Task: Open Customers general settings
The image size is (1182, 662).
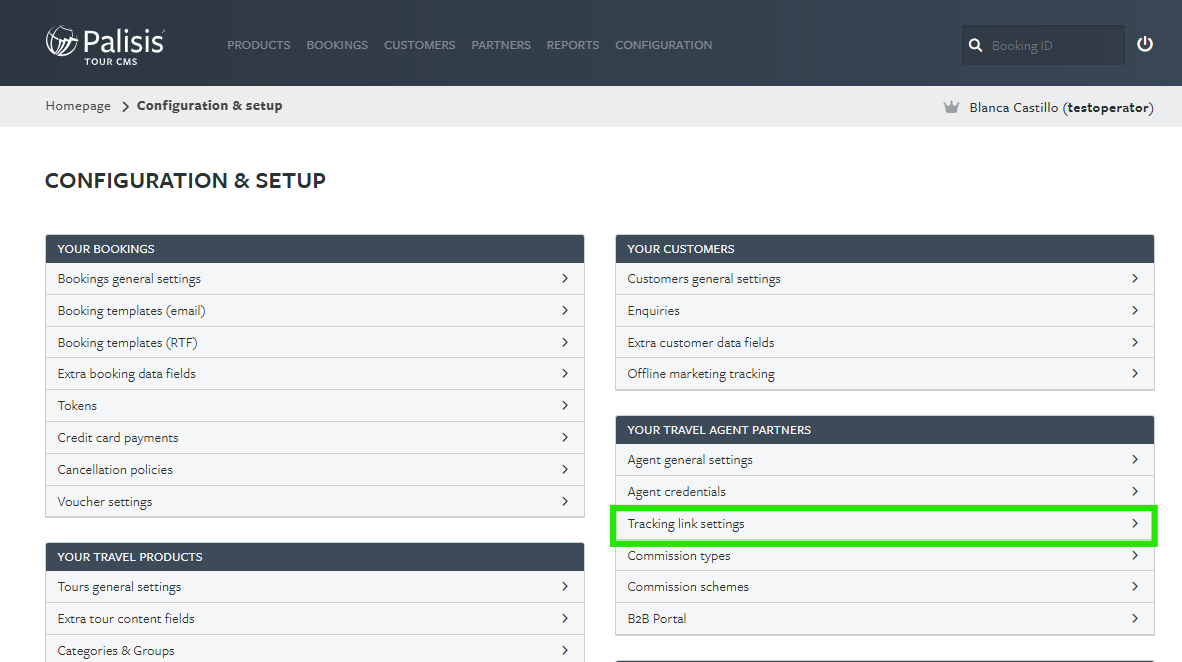Action: click(885, 279)
